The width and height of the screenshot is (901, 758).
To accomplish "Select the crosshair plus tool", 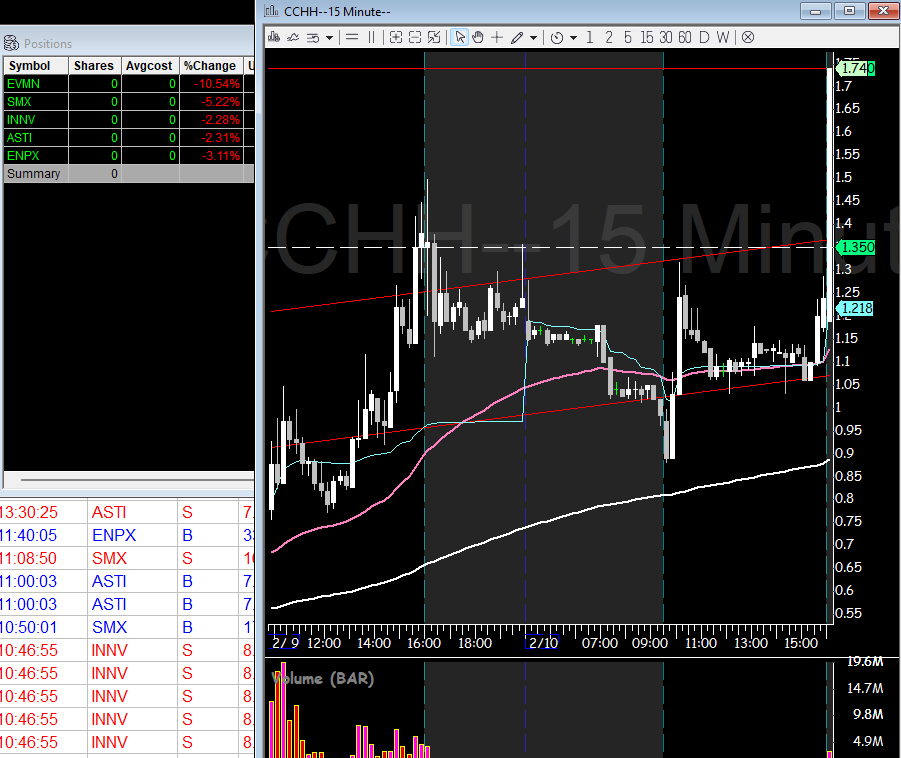I will tap(497, 37).
